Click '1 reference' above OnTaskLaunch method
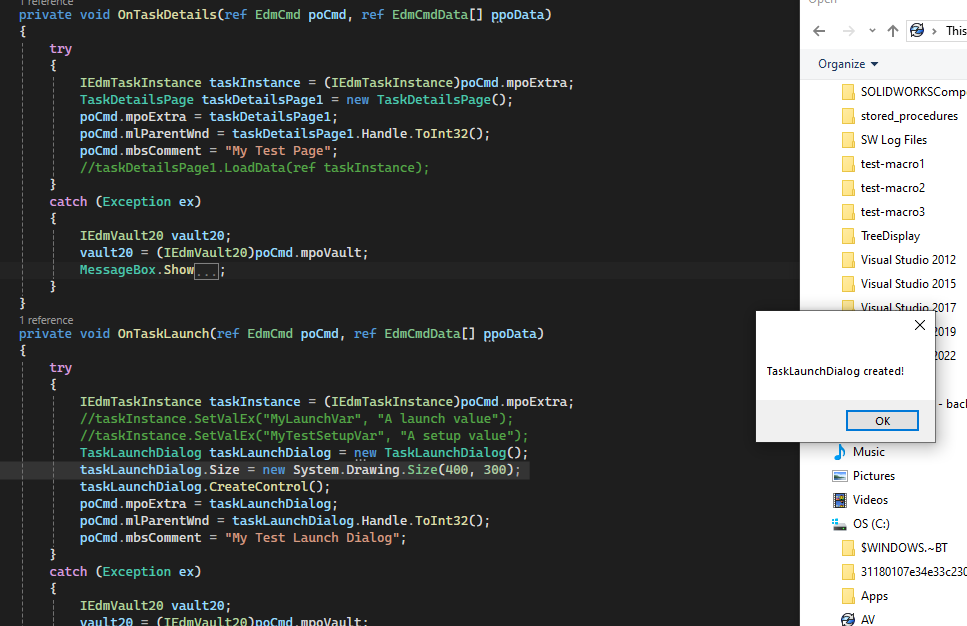The width and height of the screenshot is (967, 626). click(46, 320)
